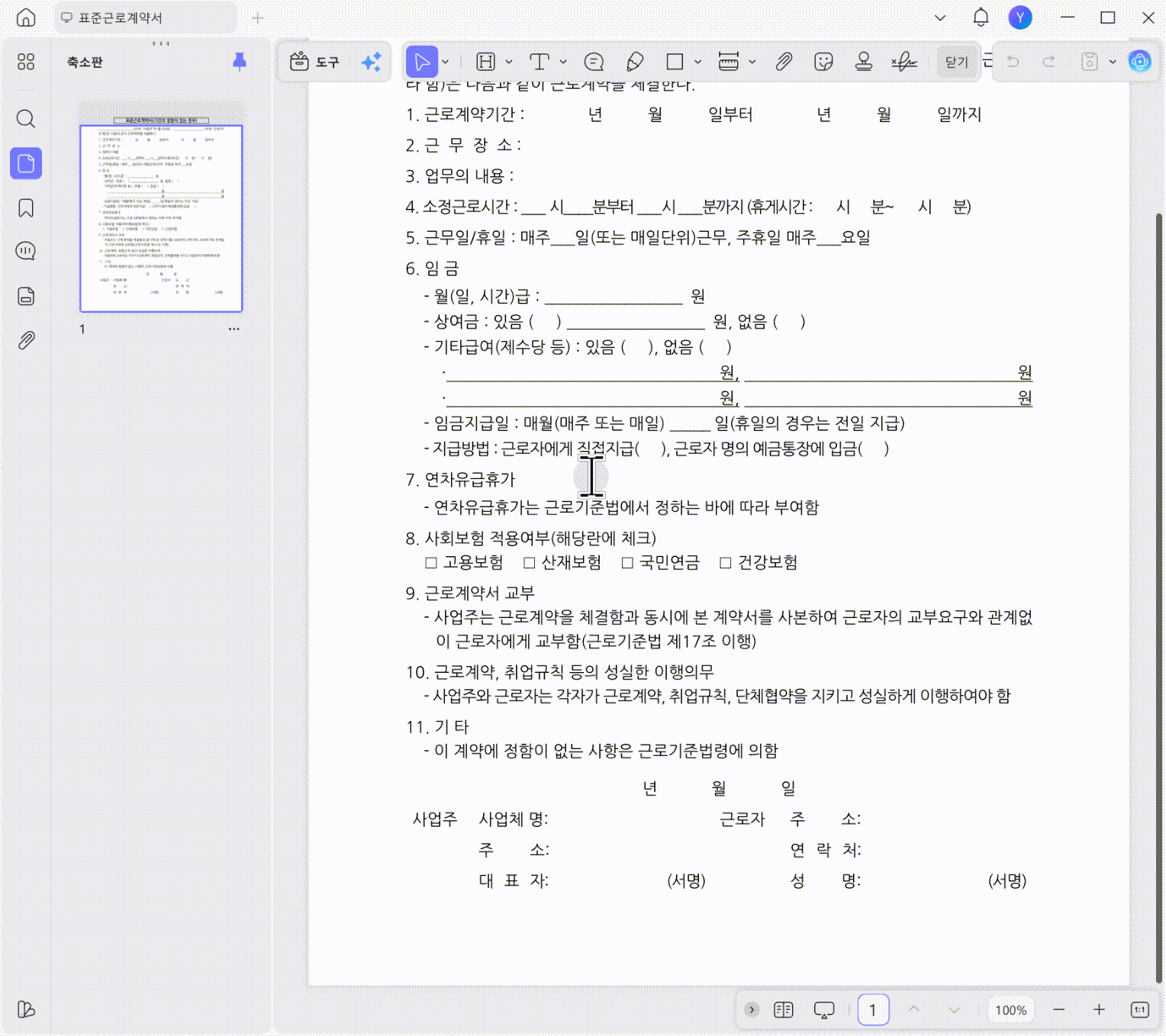
Task: Check the 산재보험 checkbox
Action: 530,563
